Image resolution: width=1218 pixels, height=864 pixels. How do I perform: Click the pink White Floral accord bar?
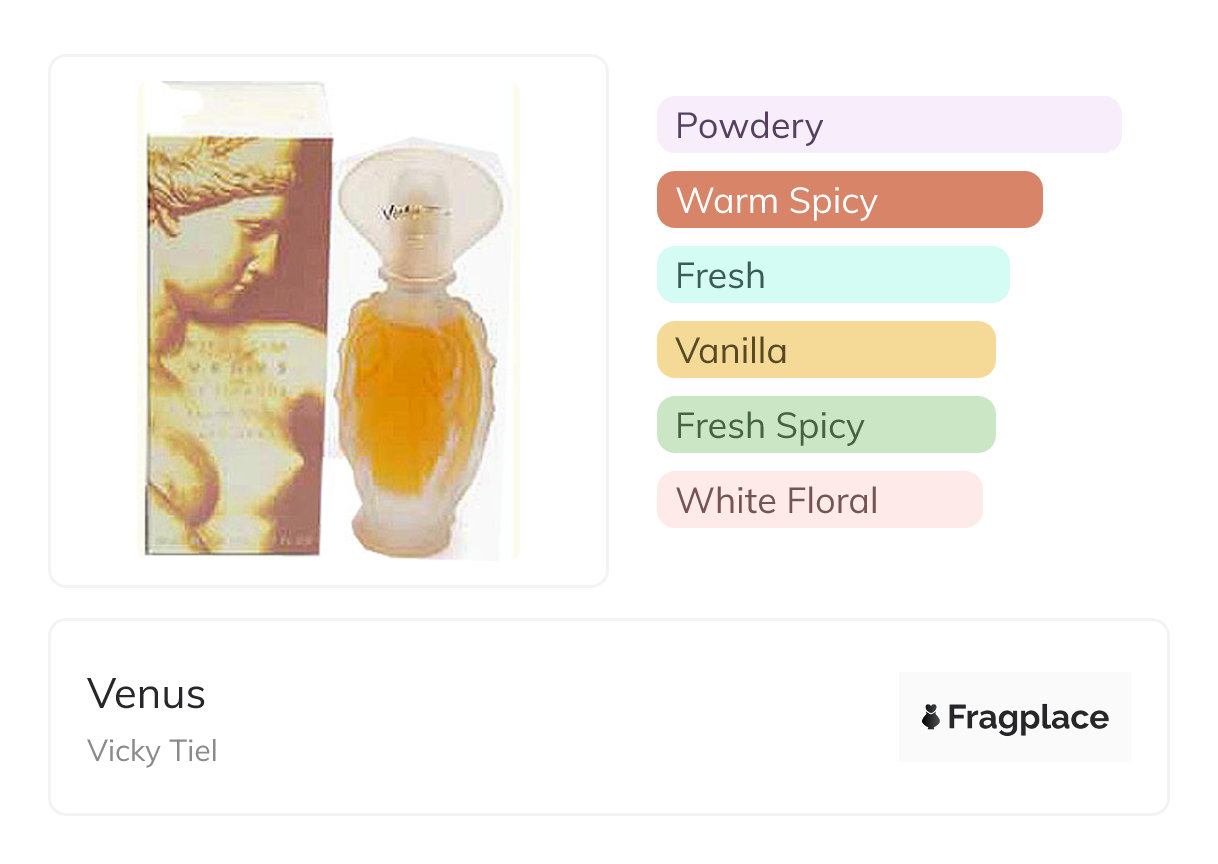click(819, 500)
